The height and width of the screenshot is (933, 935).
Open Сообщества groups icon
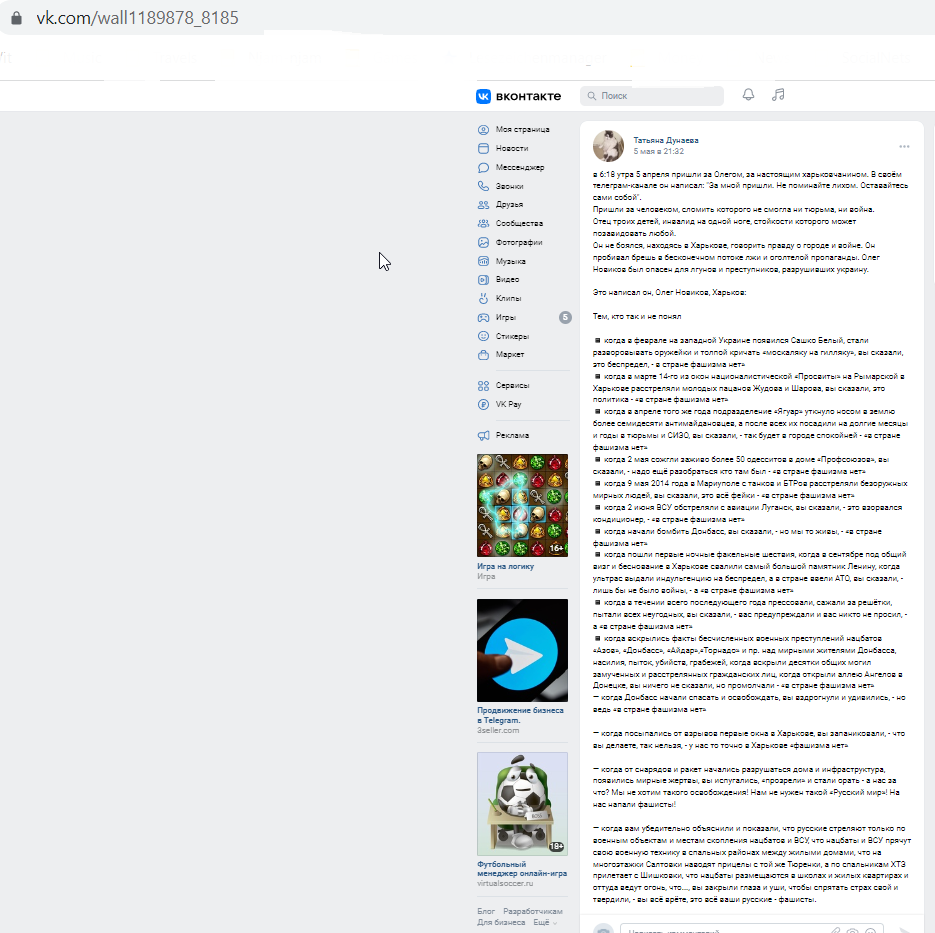pos(484,224)
